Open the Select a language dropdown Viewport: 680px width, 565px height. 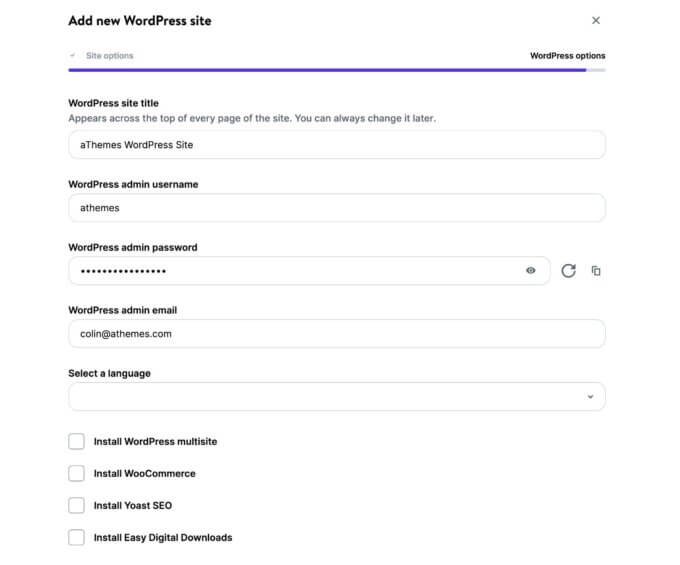pos(336,397)
